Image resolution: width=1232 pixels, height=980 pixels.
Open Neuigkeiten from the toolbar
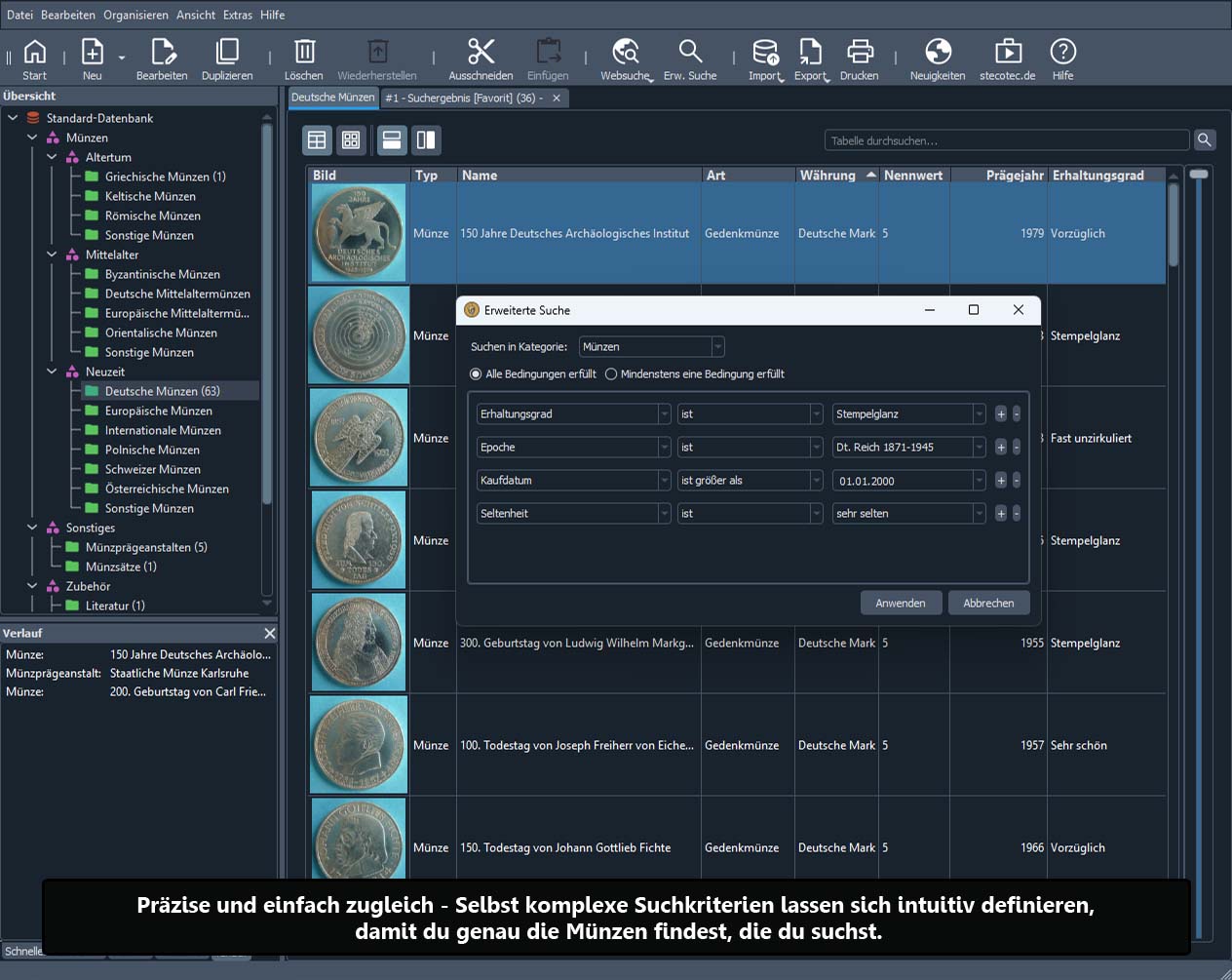pyautogui.click(x=937, y=52)
